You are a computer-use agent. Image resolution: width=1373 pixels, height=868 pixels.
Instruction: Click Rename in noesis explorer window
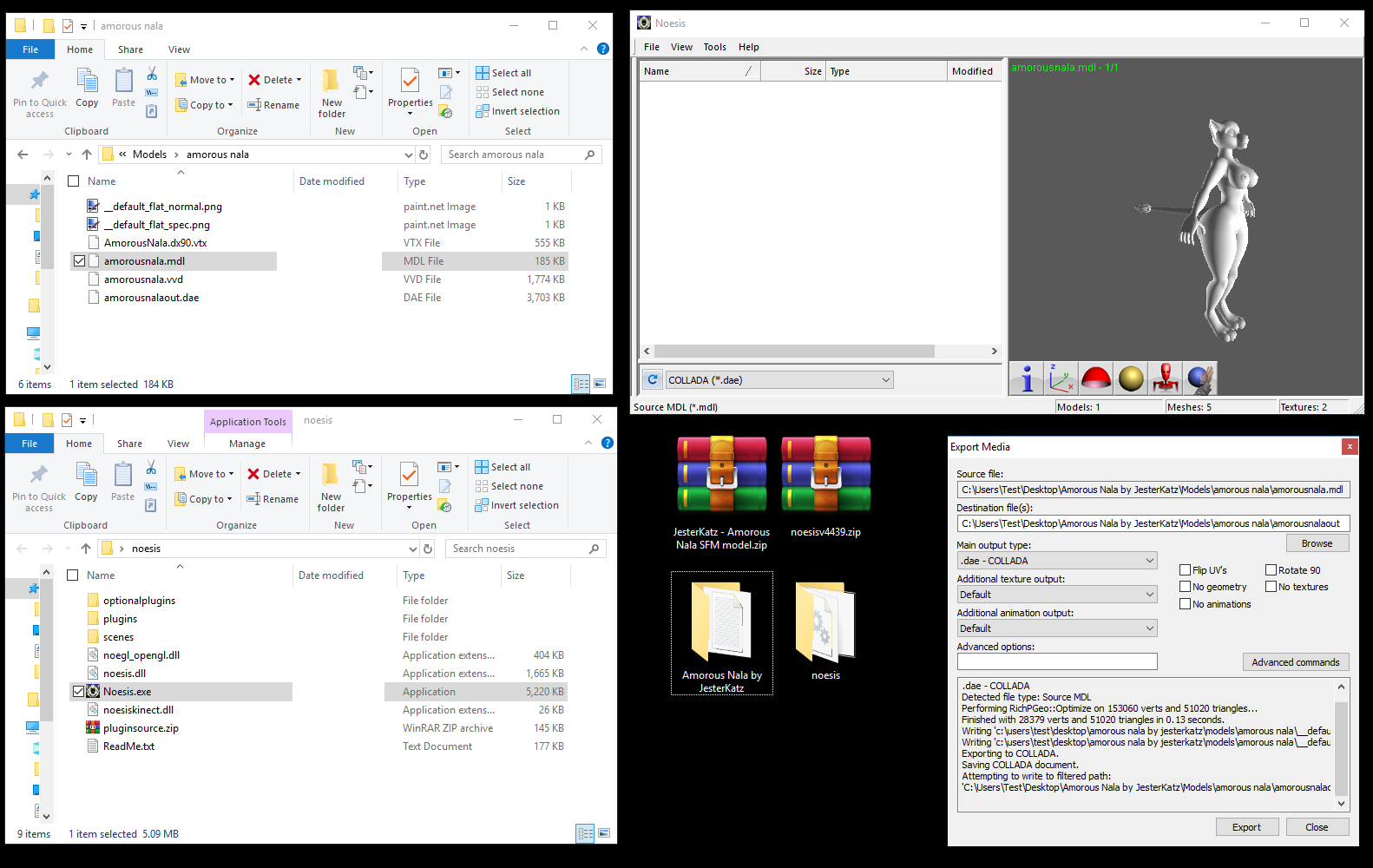tap(273, 499)
